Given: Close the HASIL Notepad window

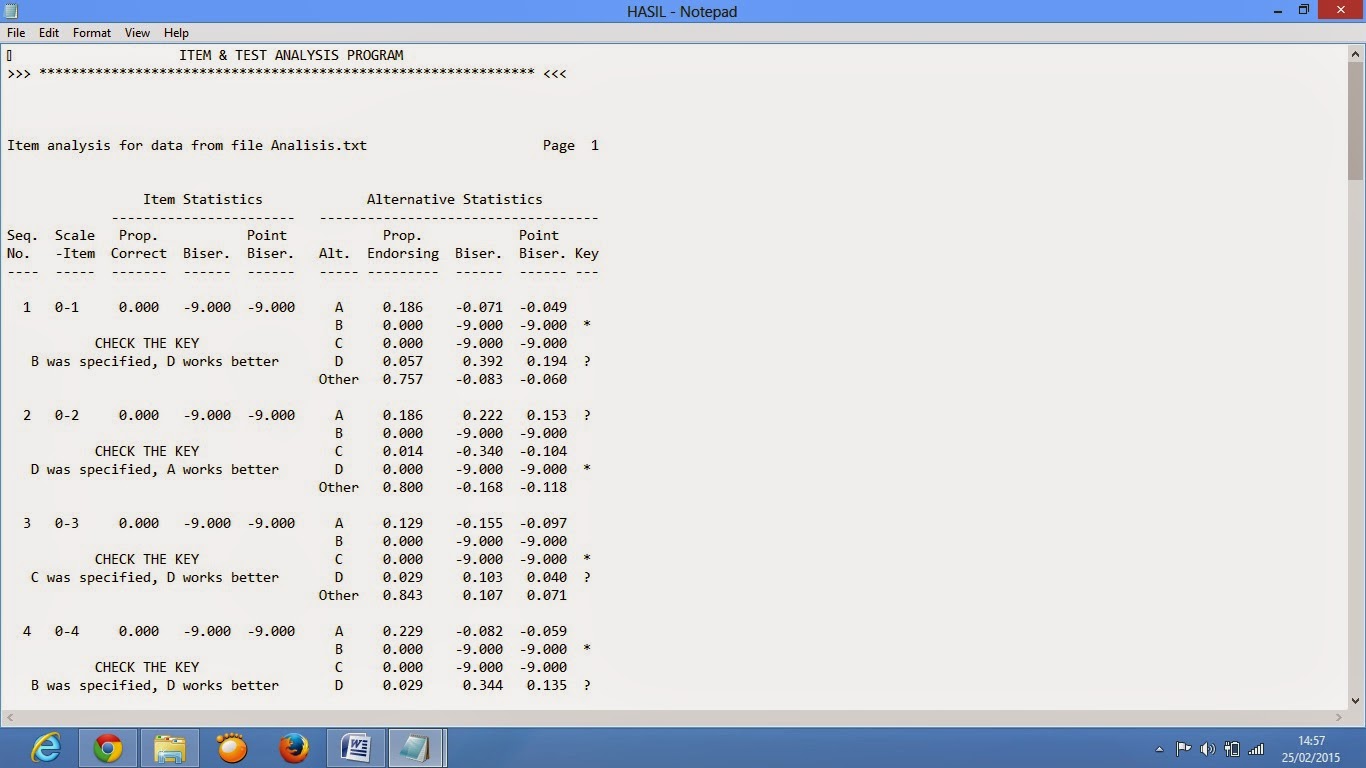Looking at the screenshot, I should (x=1340, y=10).
